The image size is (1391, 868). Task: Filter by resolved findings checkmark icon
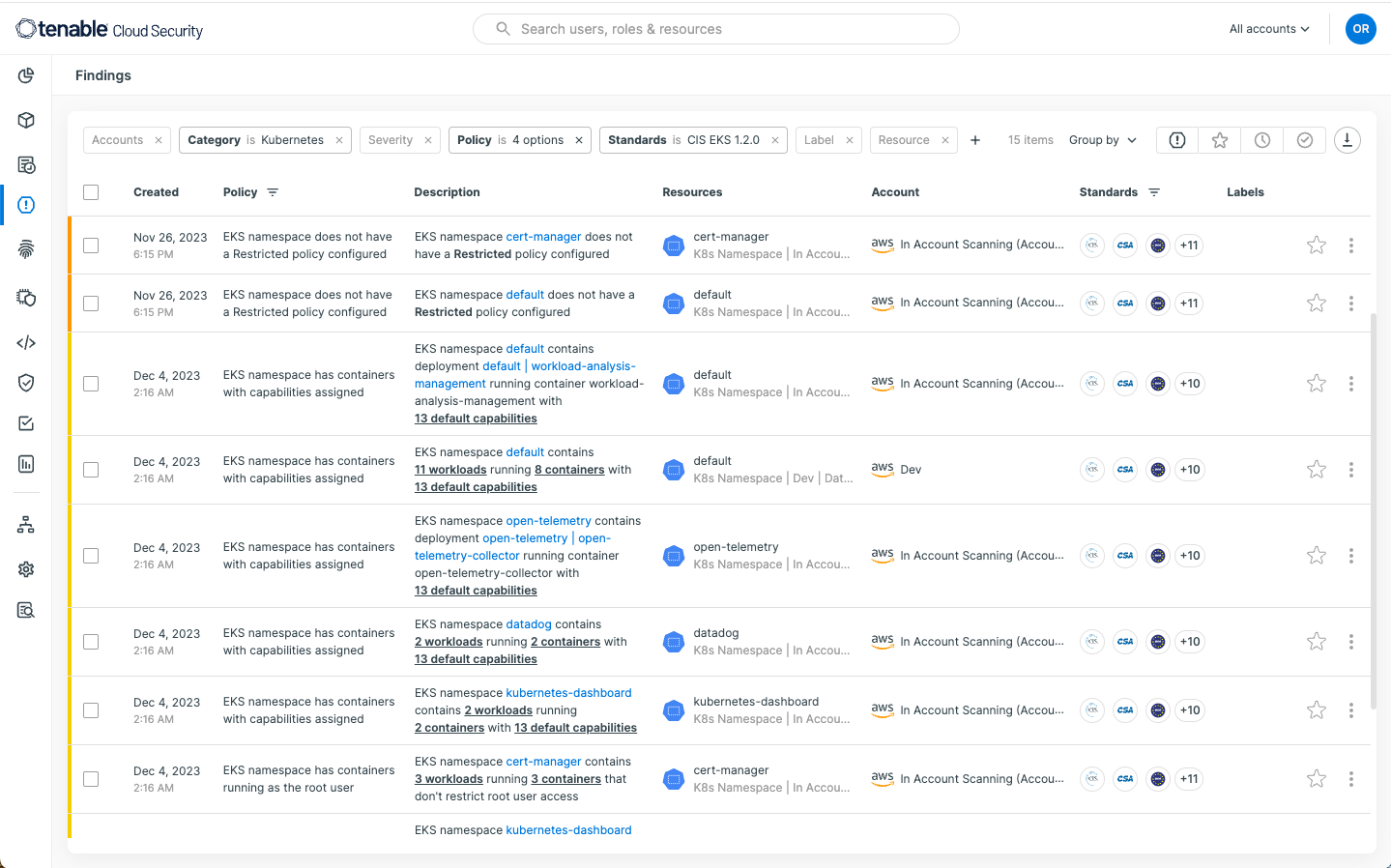pyautogui.click(x=1304, y=140)
